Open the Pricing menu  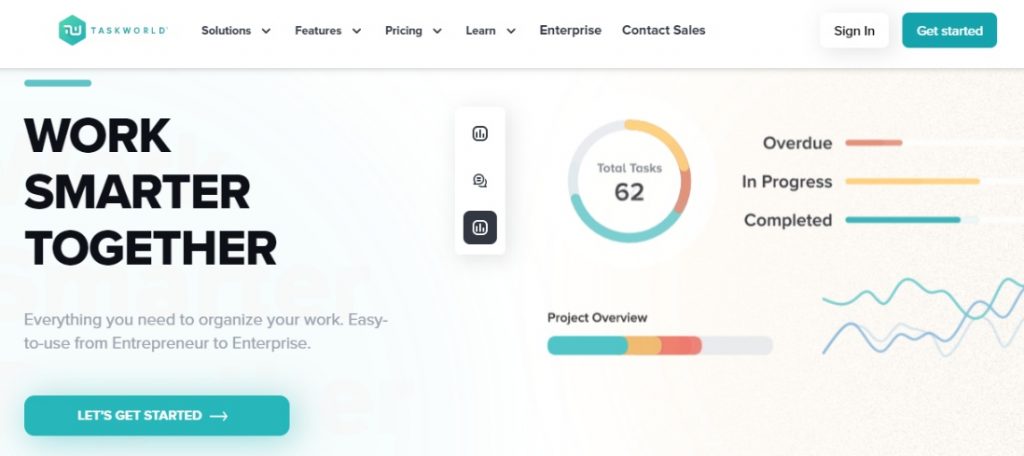click(x=404, y=31)
